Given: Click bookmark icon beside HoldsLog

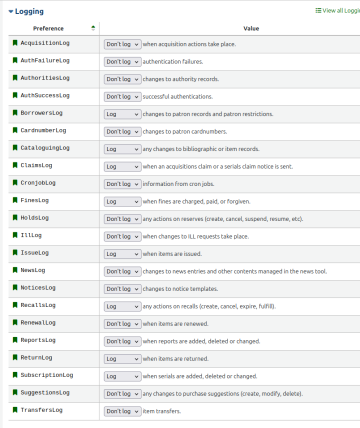Looking at the screenshot, I should 15,218.
